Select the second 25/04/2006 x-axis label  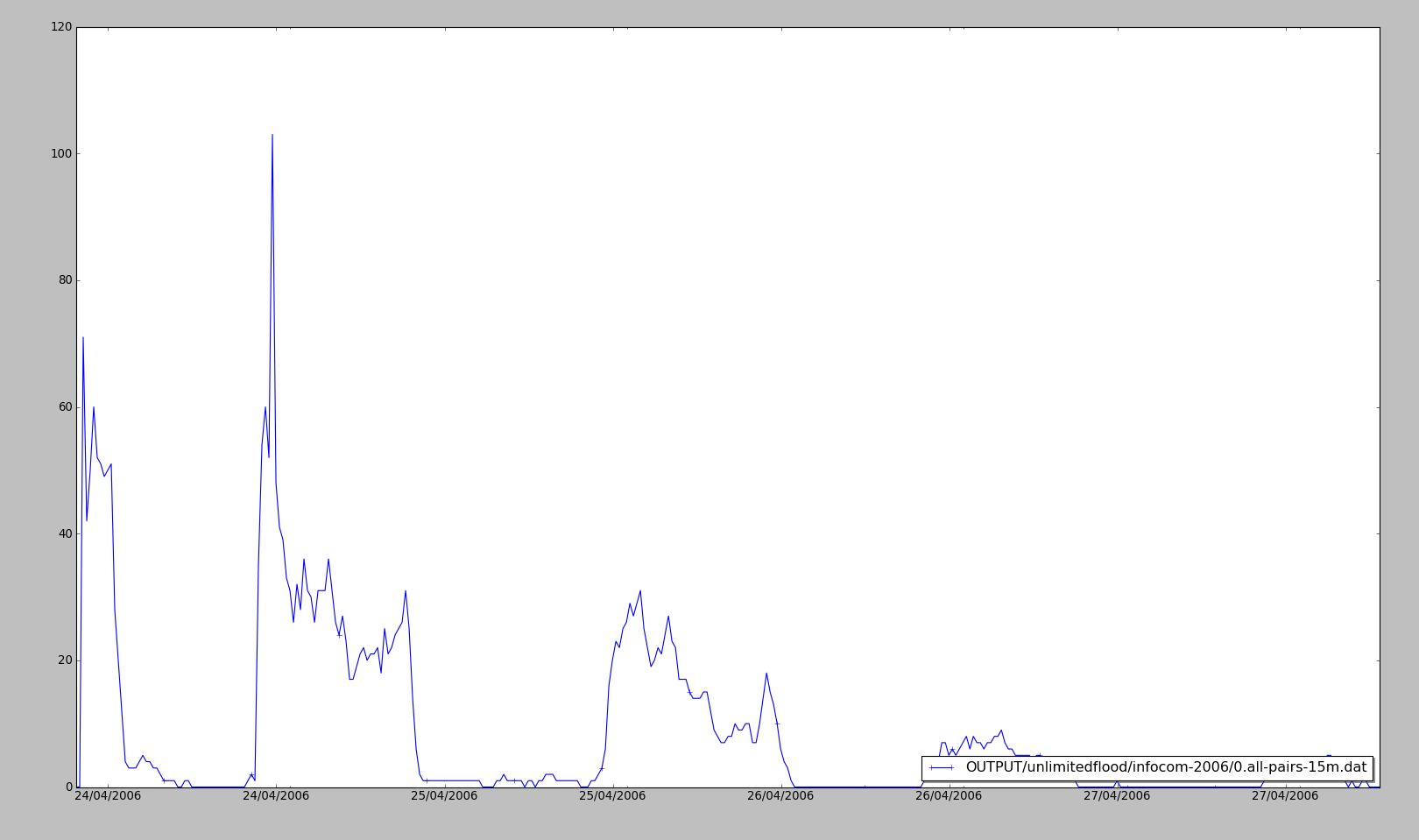coord(612,796)
